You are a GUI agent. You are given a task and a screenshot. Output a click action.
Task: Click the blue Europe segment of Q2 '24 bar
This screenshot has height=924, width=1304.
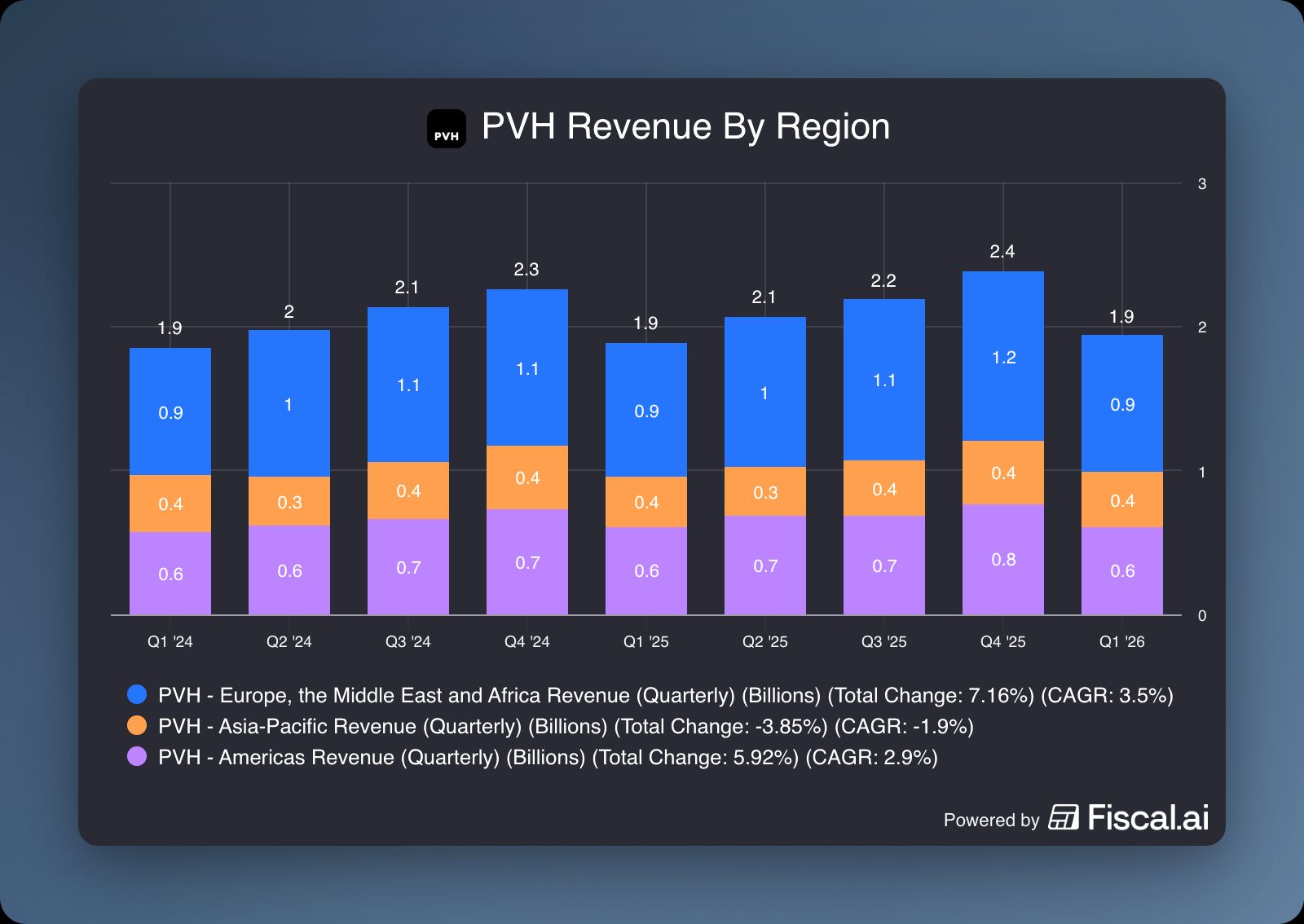(x=289, y=403)
